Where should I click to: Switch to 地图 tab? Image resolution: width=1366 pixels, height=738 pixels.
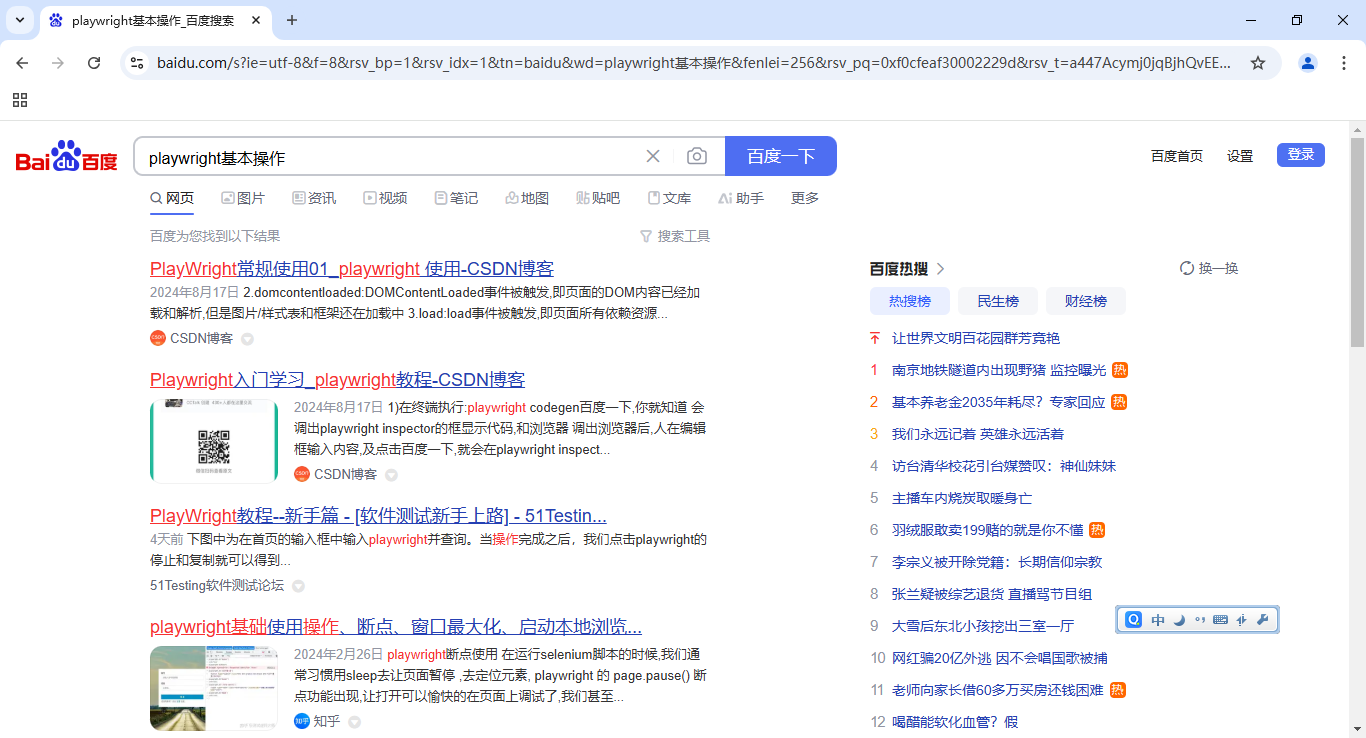(527, 198)
